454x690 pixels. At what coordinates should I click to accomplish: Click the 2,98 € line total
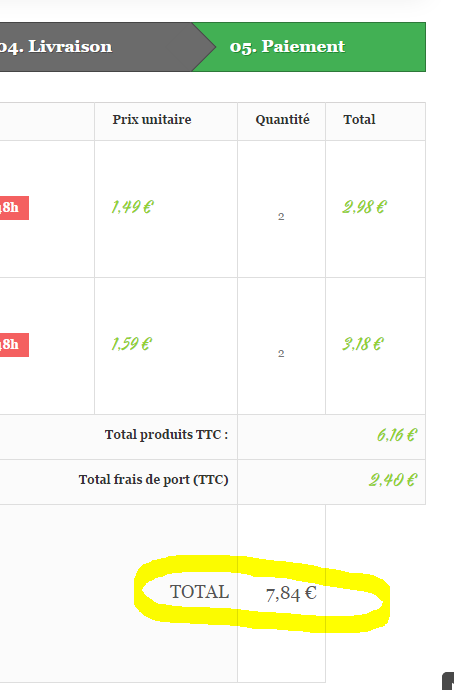coord(364,207)
